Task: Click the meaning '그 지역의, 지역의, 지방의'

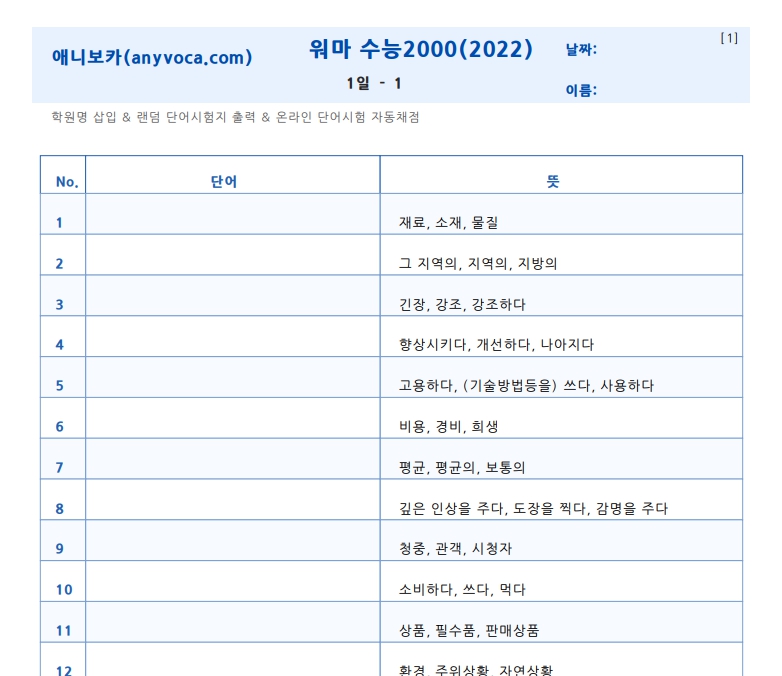Action: coord(478,263)
